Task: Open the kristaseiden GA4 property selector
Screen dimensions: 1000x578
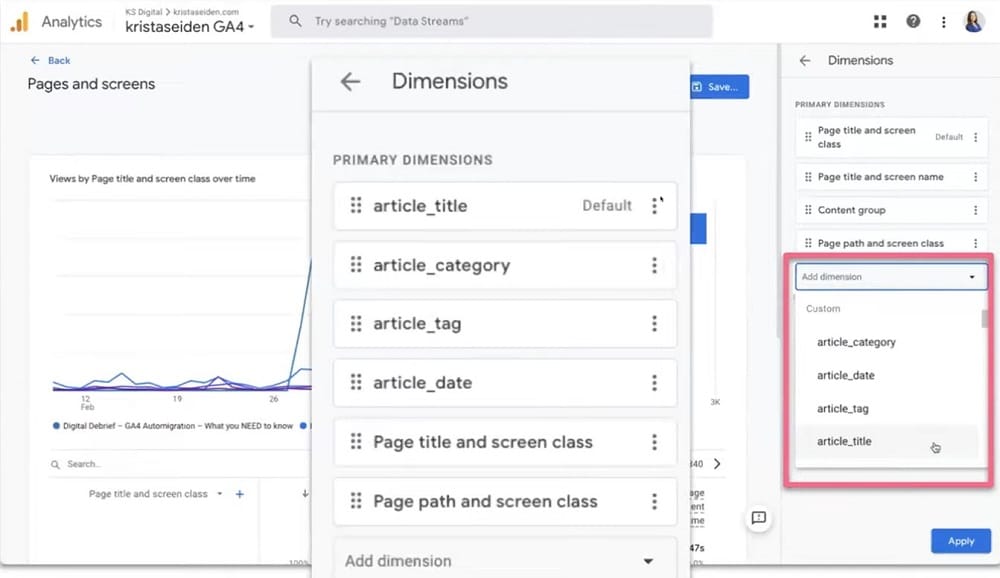Action: tap(189, 27)
